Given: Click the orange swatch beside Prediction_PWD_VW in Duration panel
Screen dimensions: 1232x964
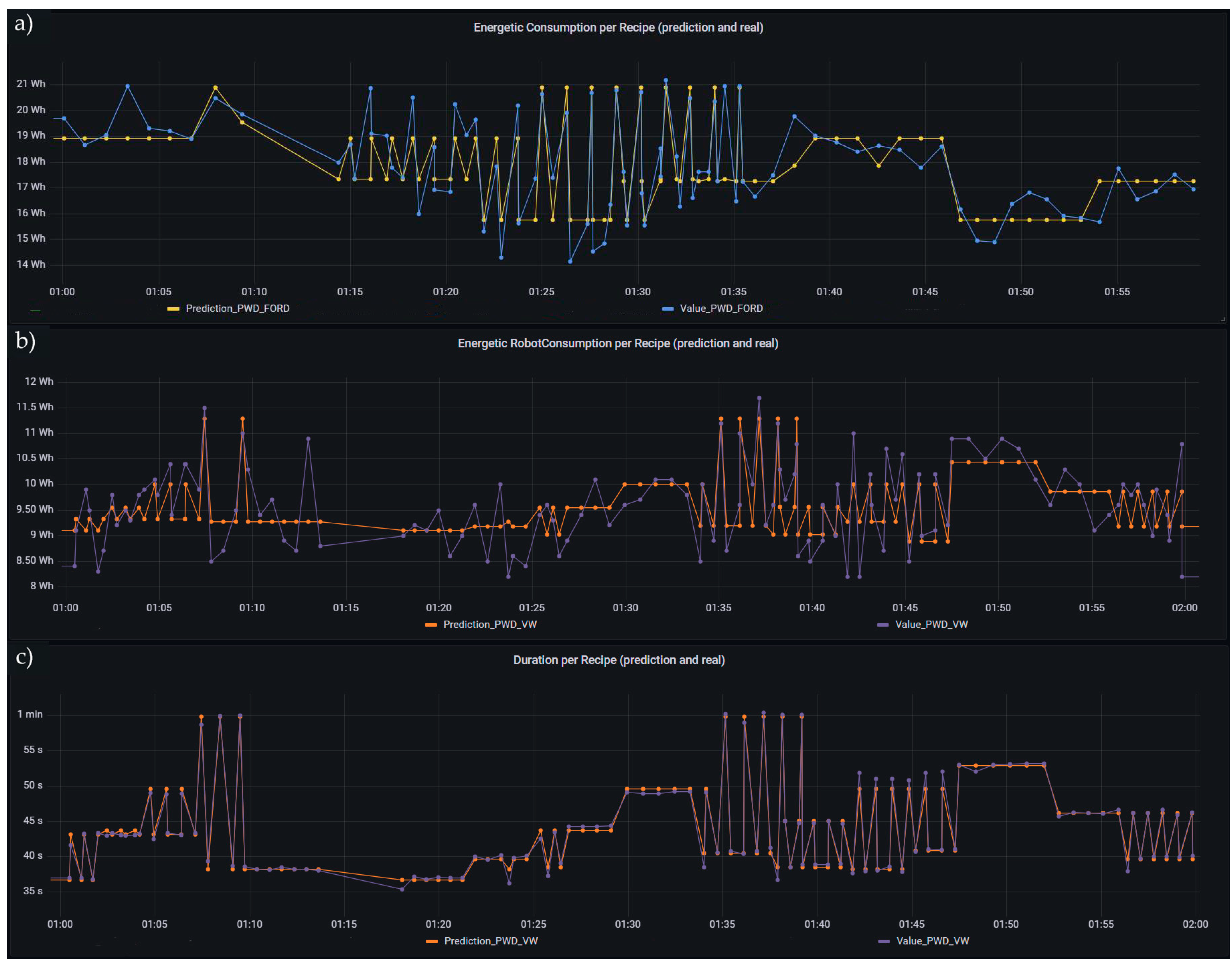Looking at the screenshot, I should [x=432, y=941].
